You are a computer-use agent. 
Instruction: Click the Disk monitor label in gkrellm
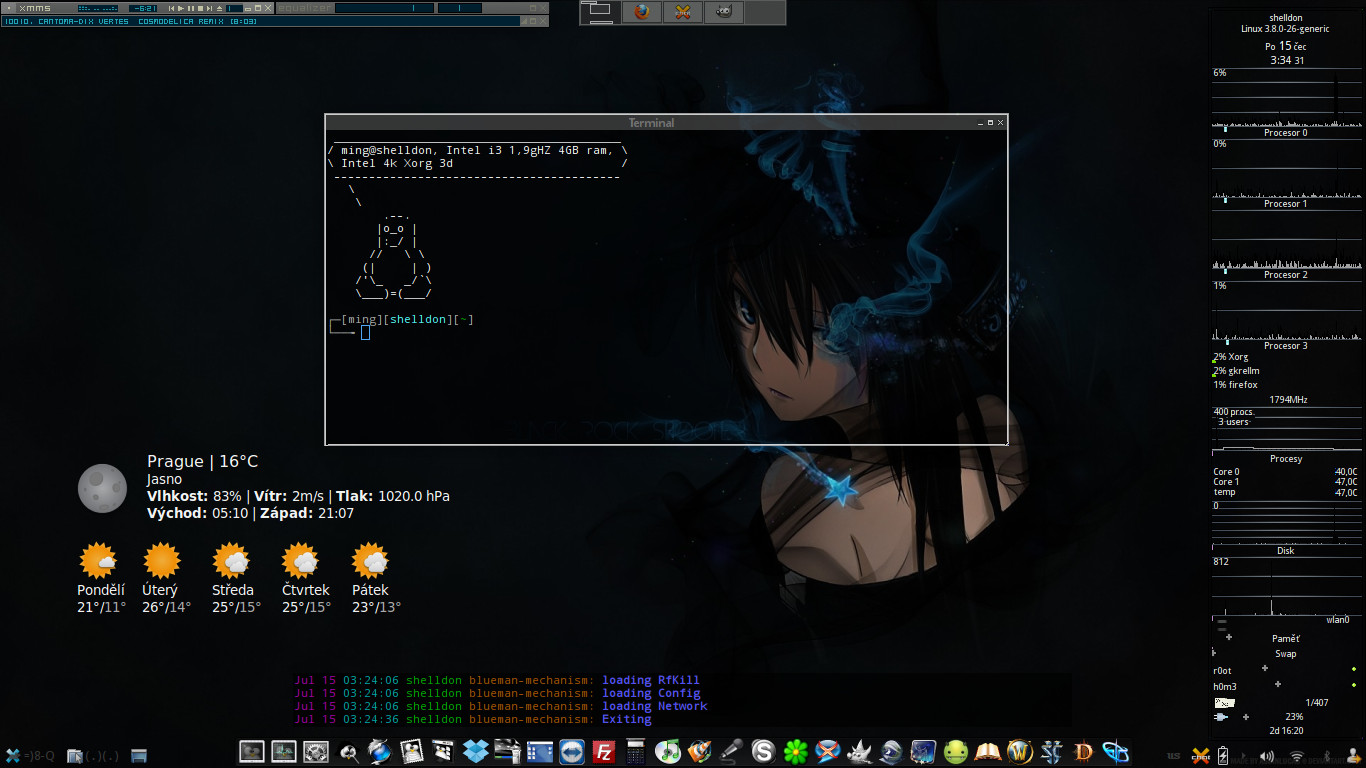point(1285,550)
